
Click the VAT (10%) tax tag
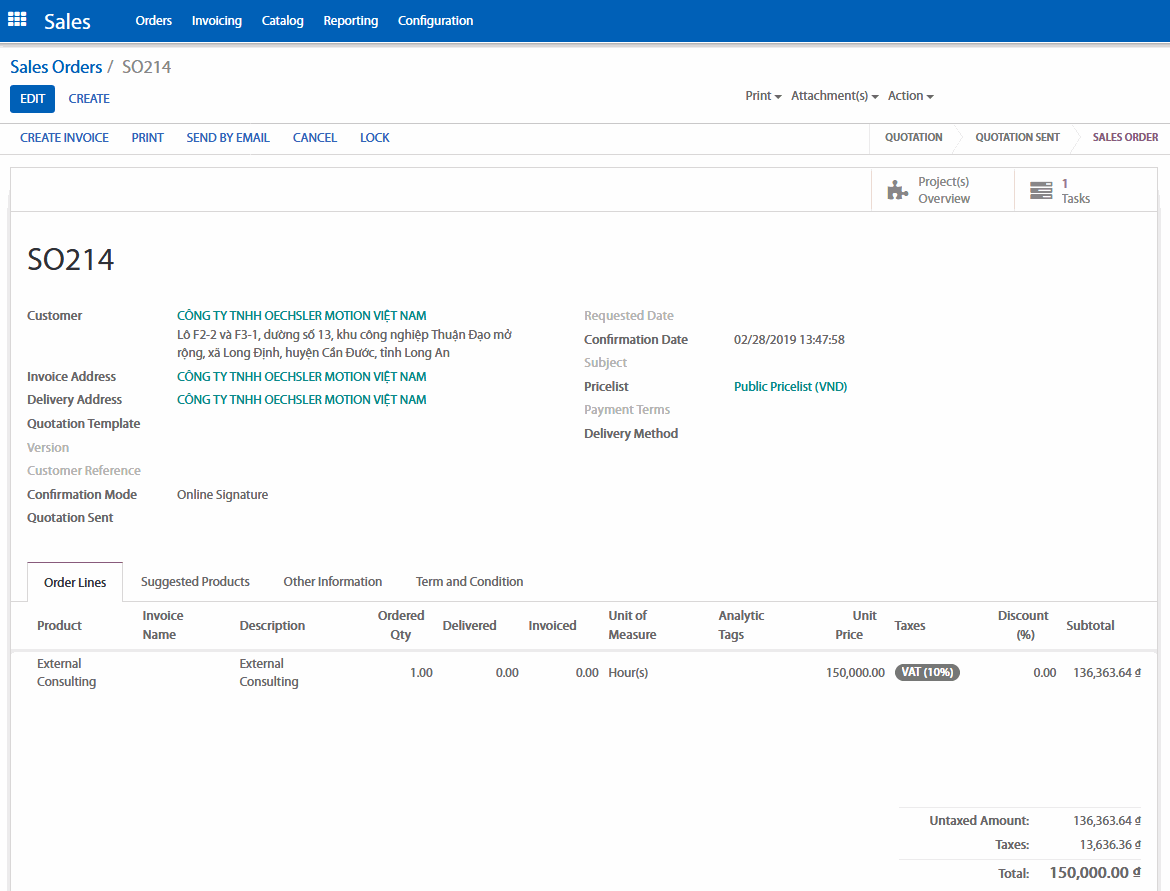click(927, 673)
